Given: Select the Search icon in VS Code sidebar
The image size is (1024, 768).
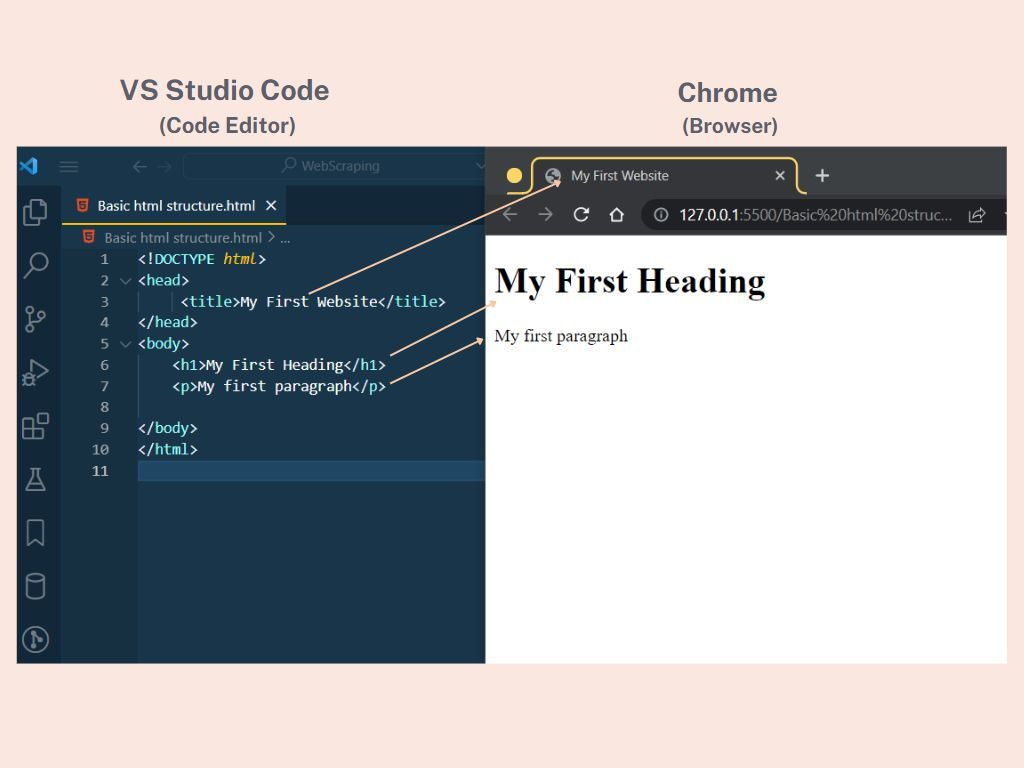Looking at the screenshot, I should (36, 265).
